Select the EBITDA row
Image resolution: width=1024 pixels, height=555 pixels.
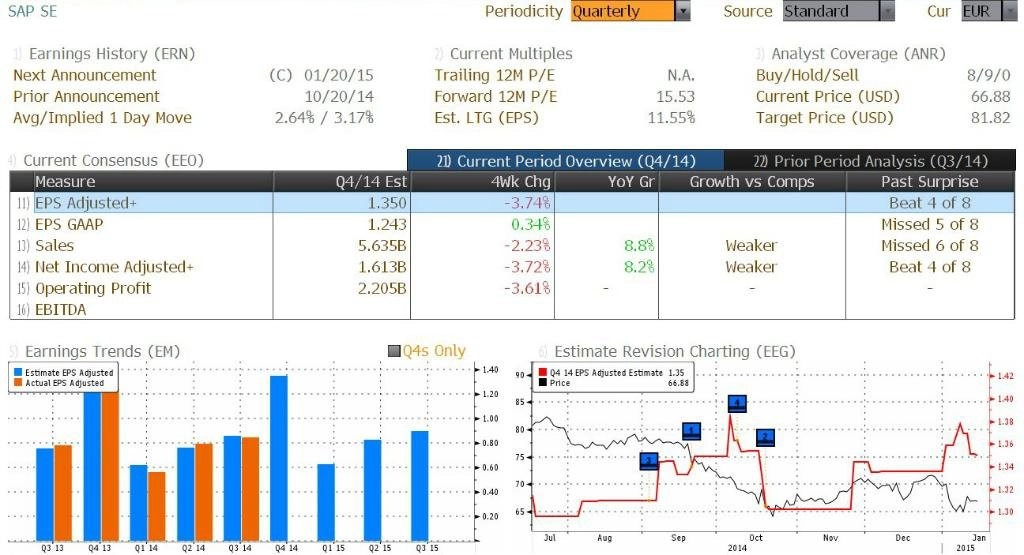pyautogui.click(x=512, y=309)
